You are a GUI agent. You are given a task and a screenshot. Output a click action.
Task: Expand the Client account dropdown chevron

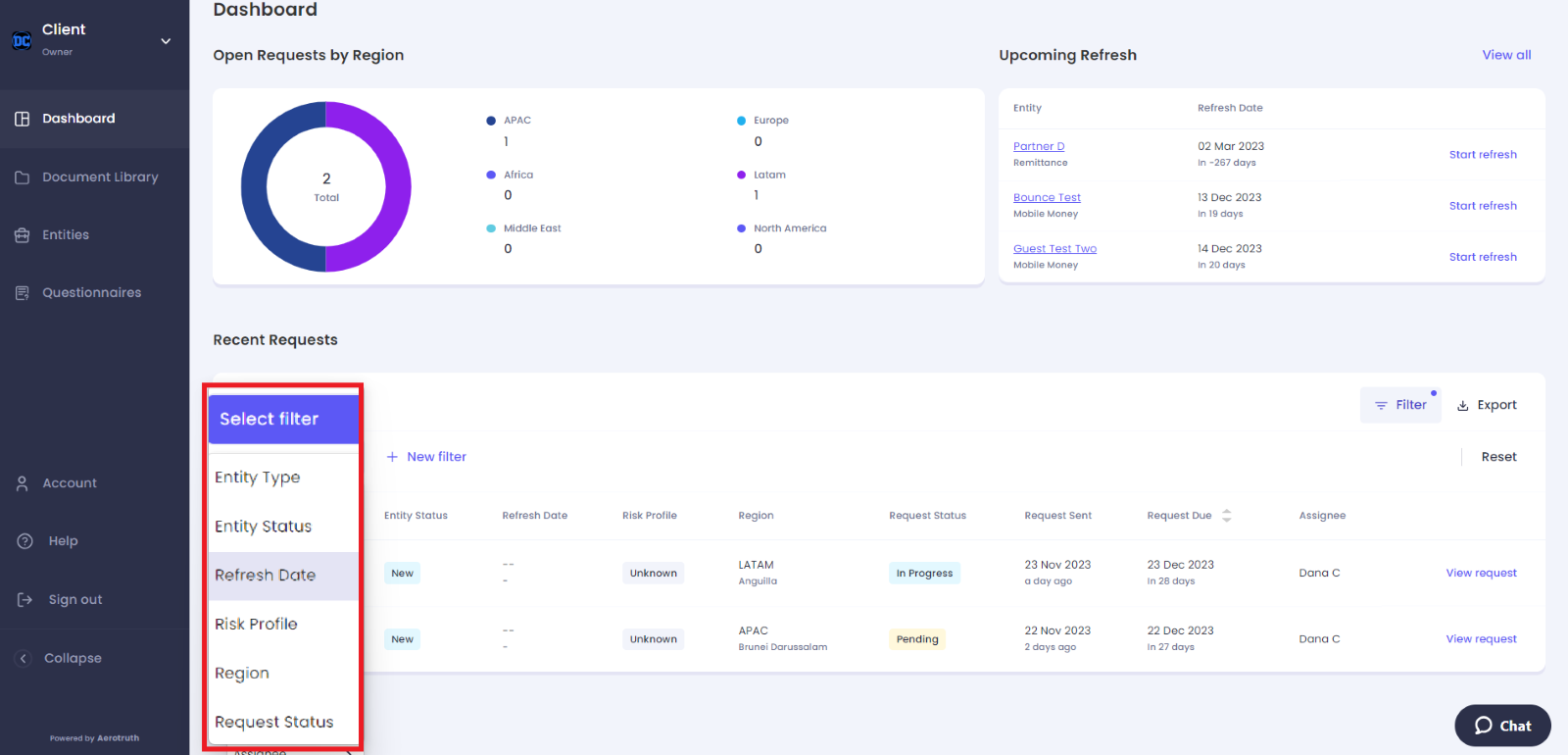(166, 41)
